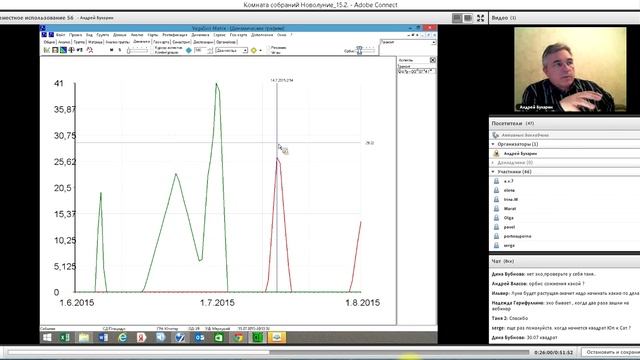Click the toolbar slider left of Курсор аспектов
The height and width of the screenshot is (360, 640).
137,50
